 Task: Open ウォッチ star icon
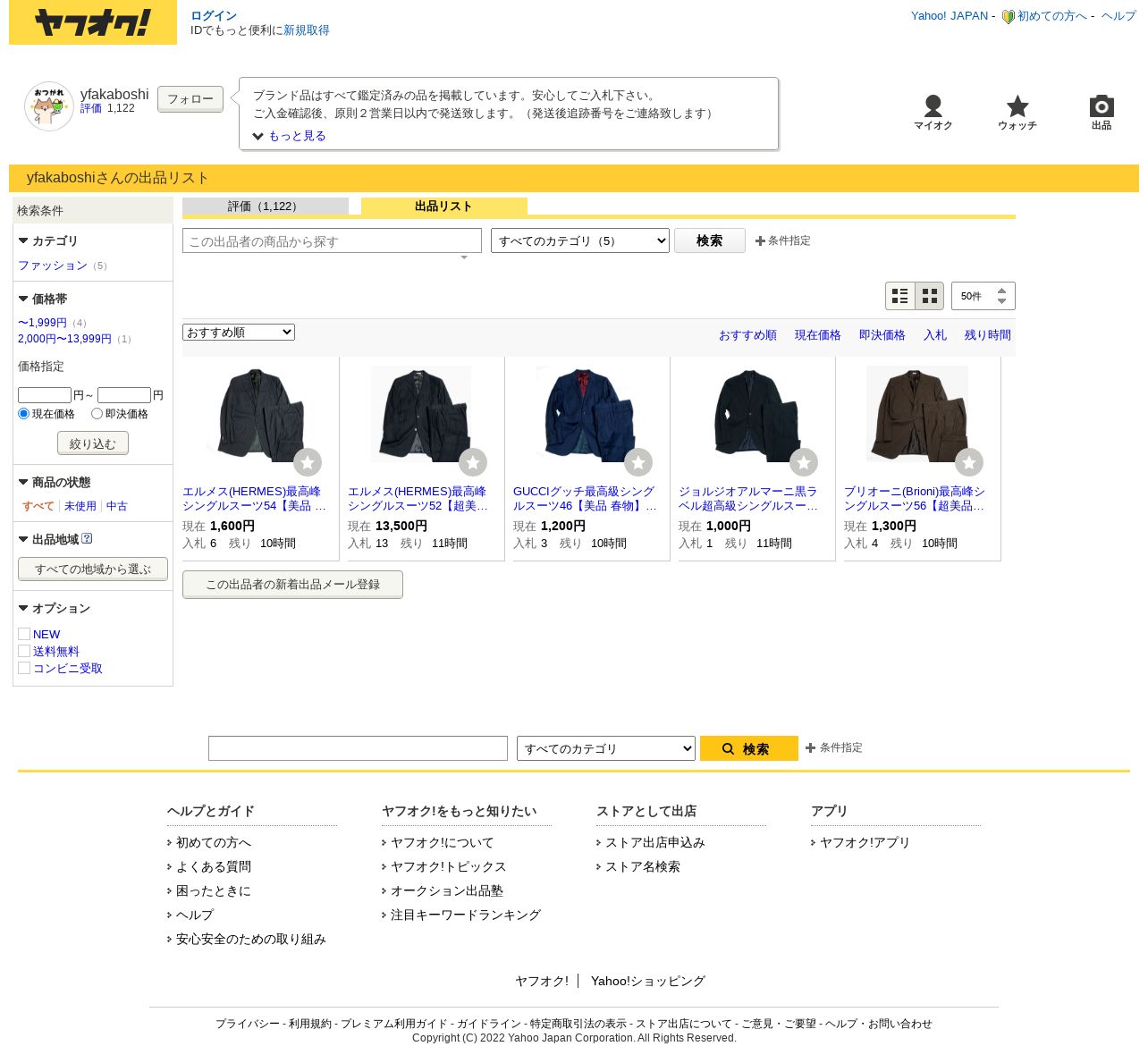tap(1017, 106)
